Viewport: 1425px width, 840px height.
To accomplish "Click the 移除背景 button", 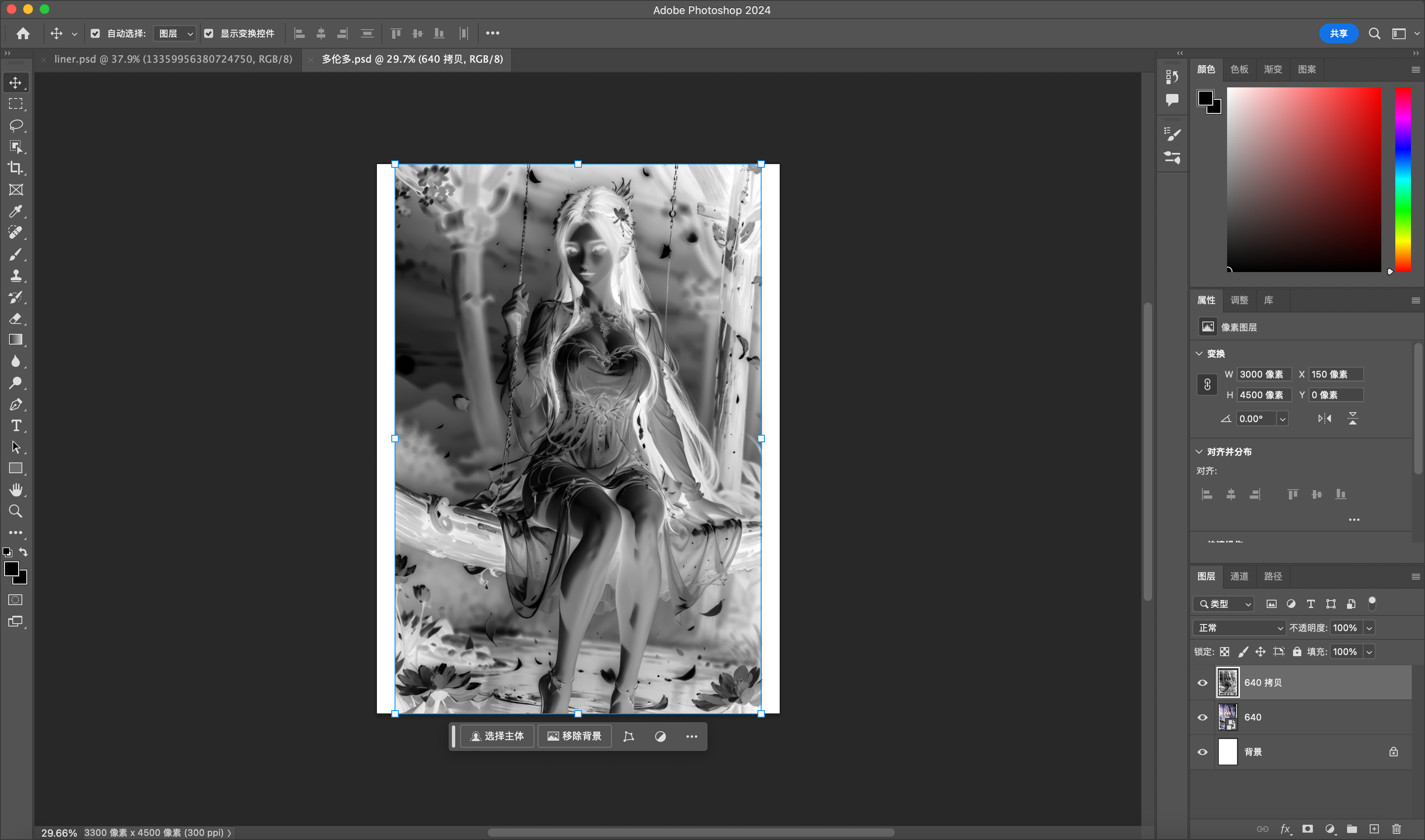I will 575,737.
